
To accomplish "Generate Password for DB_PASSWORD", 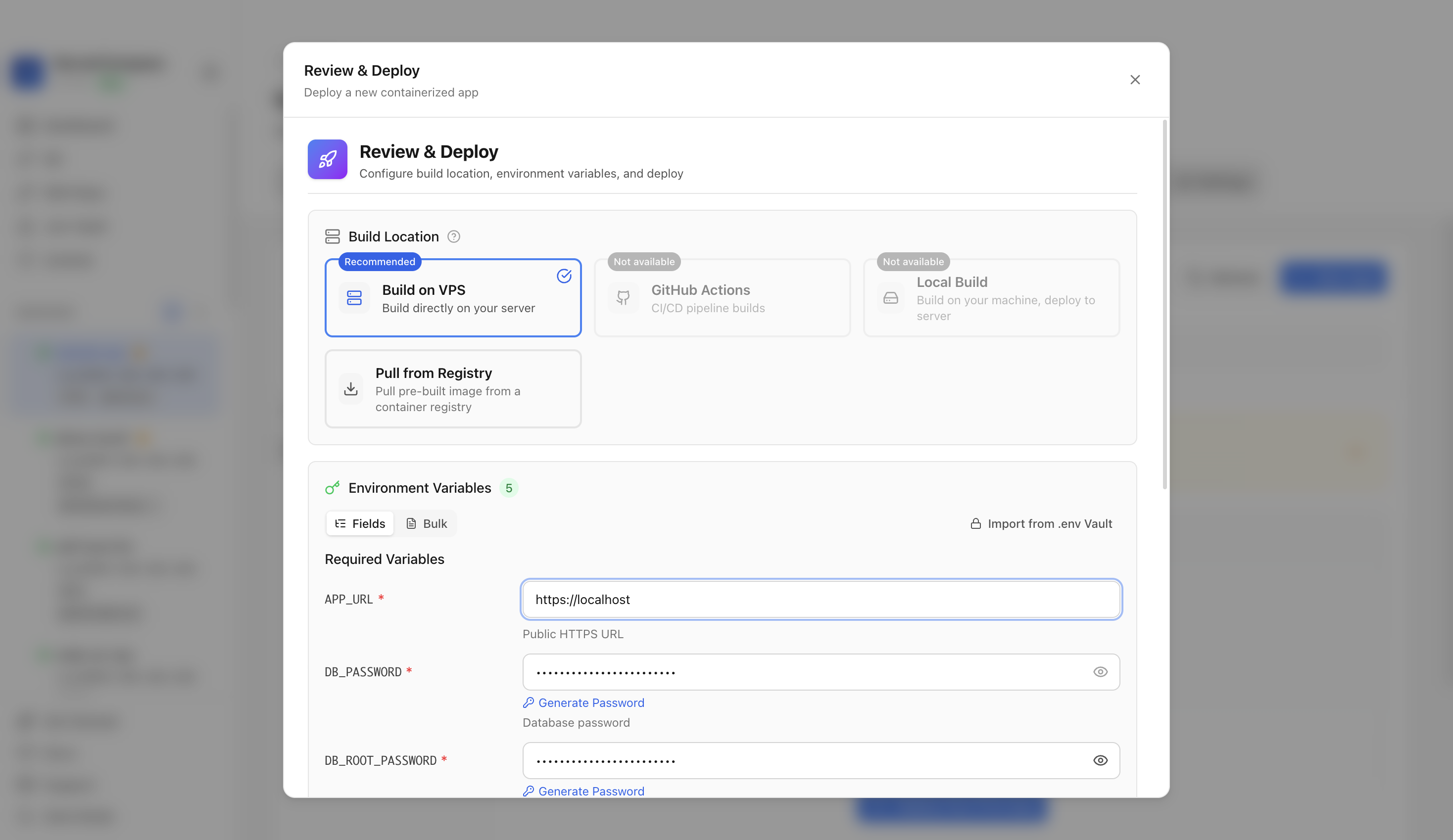I will (583, 703).
